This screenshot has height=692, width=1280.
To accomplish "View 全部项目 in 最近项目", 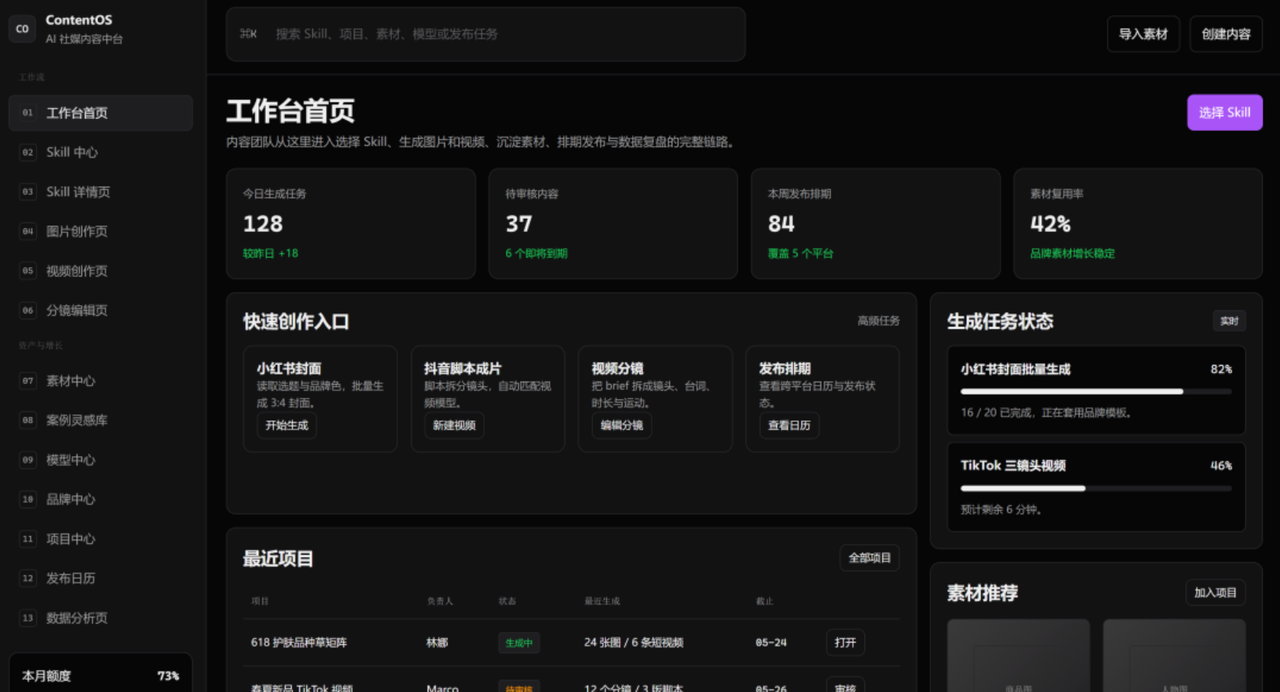I will click(870, 558).
